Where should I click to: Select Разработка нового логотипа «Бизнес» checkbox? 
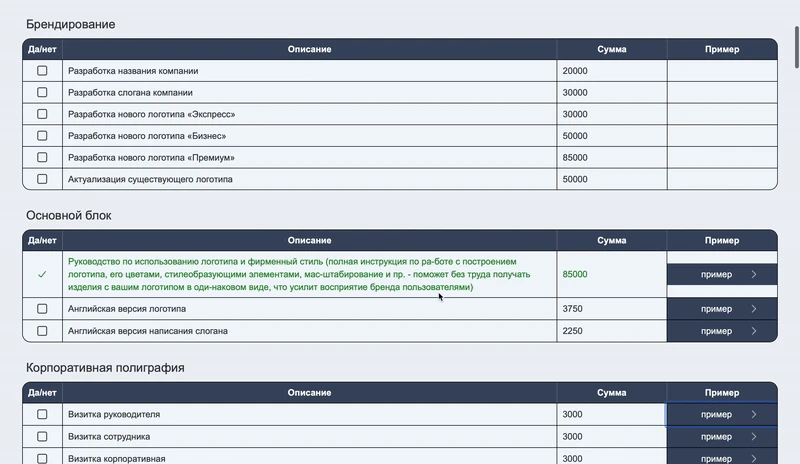coord(42,136)
